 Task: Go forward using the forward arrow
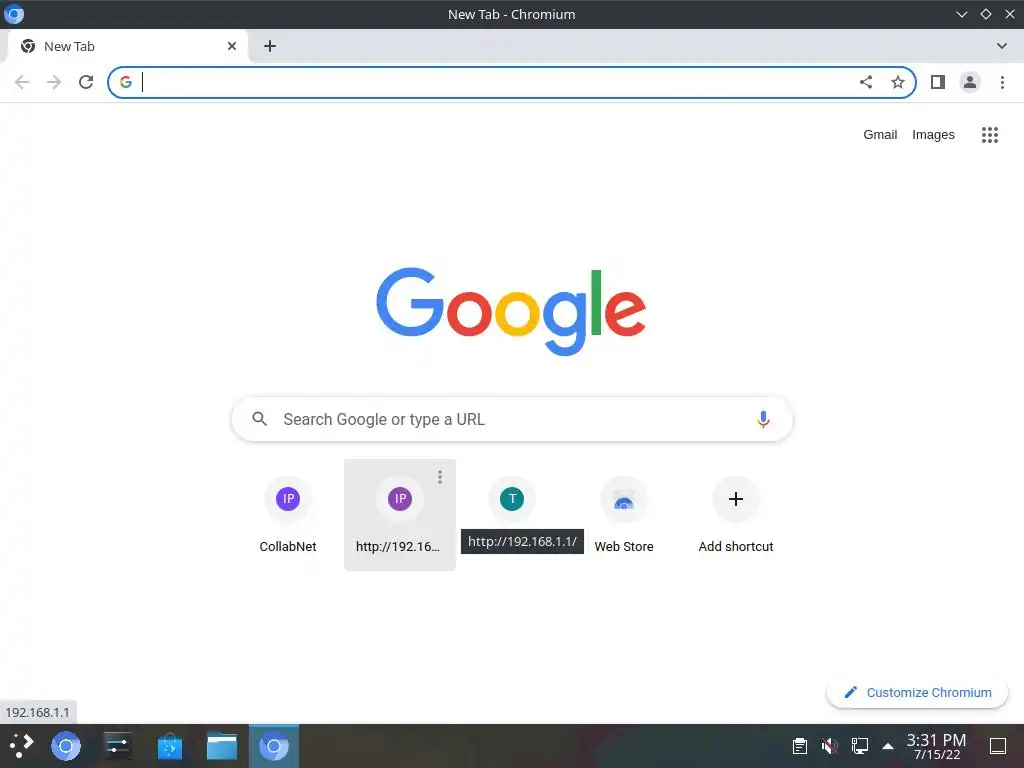coord(54,82)
